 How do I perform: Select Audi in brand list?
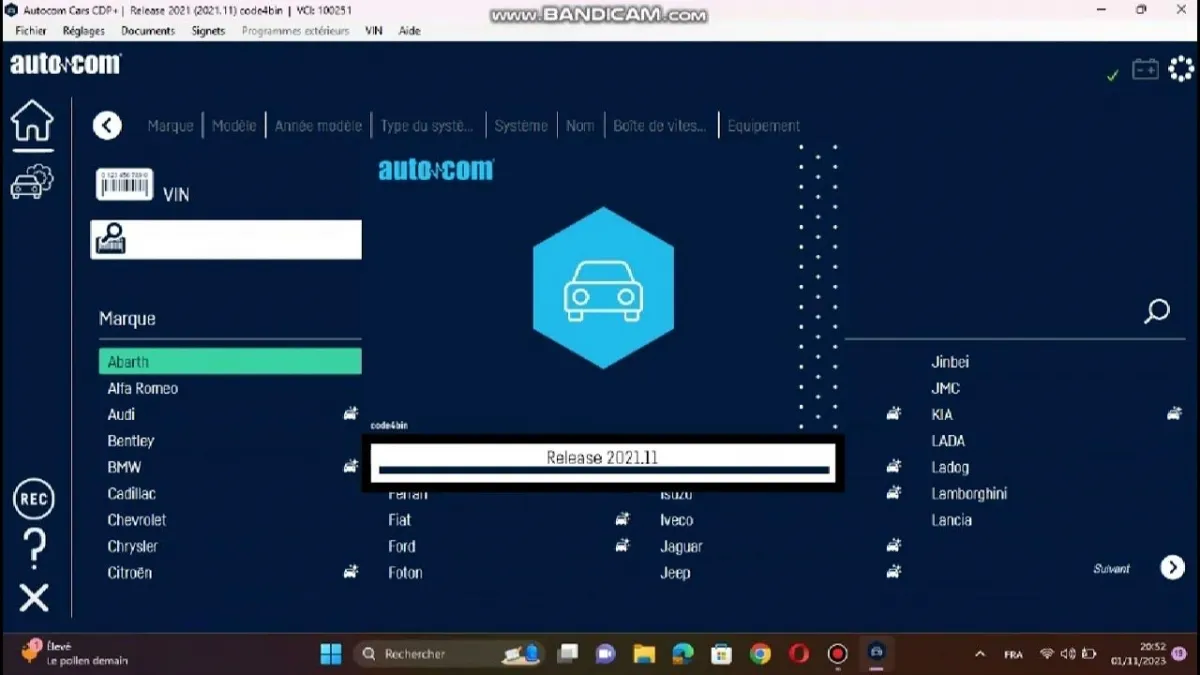[121, 414]
